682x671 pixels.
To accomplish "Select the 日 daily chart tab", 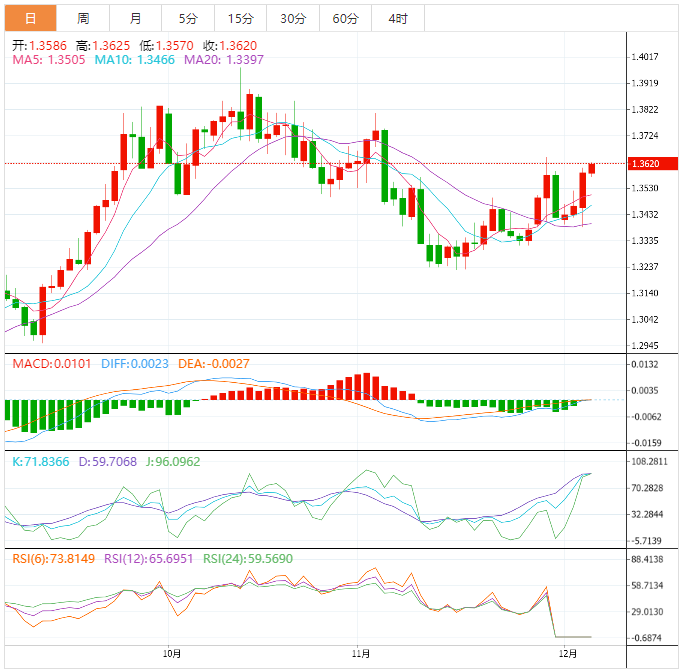I will tap(31, 18).
